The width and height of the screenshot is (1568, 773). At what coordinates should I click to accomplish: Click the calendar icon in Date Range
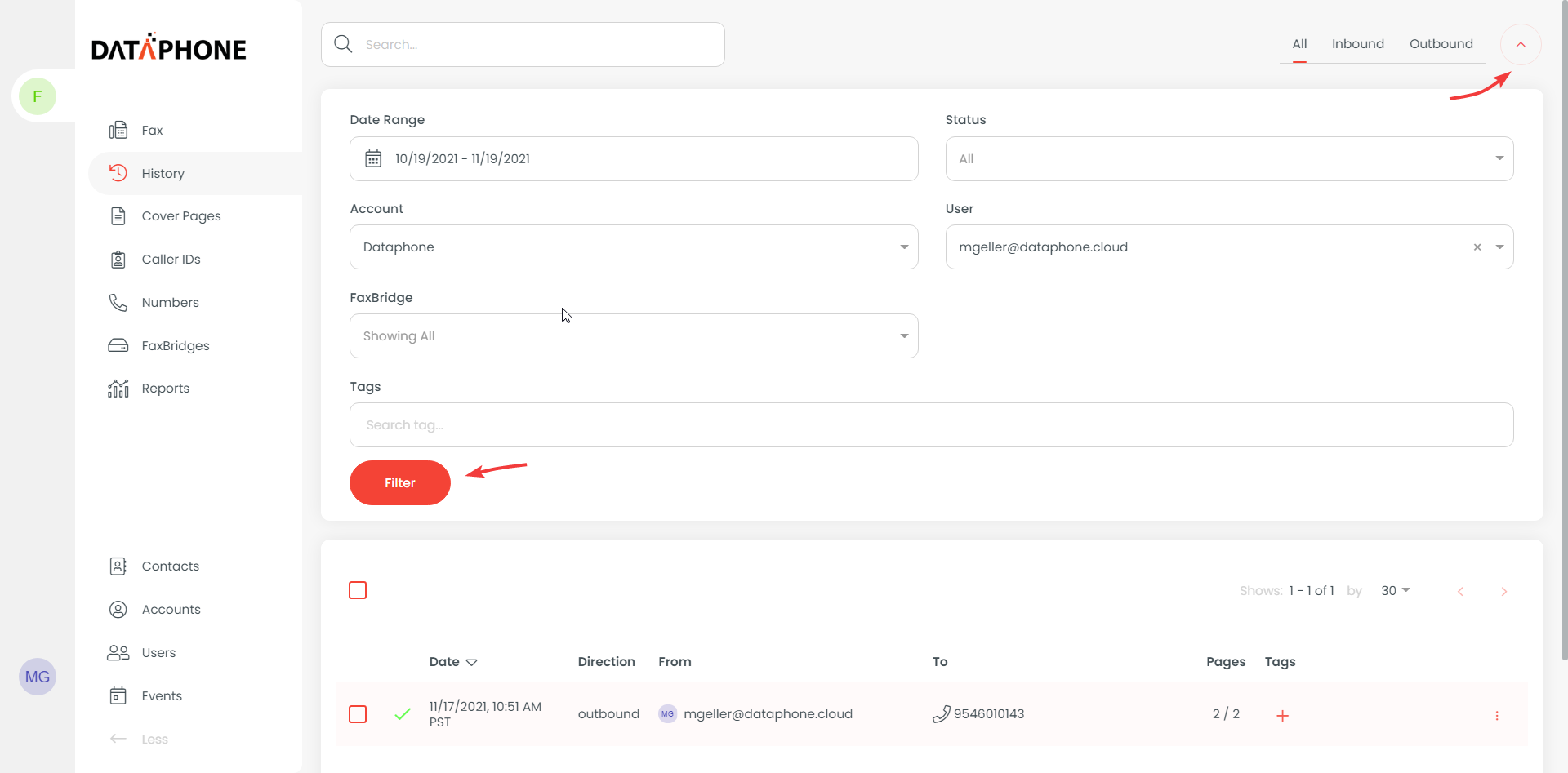coord(373,159)
